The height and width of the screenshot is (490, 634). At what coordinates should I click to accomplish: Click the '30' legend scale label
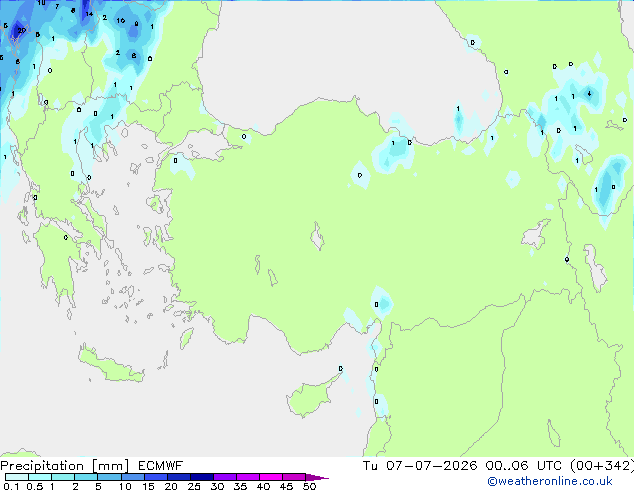coord(217,486)
